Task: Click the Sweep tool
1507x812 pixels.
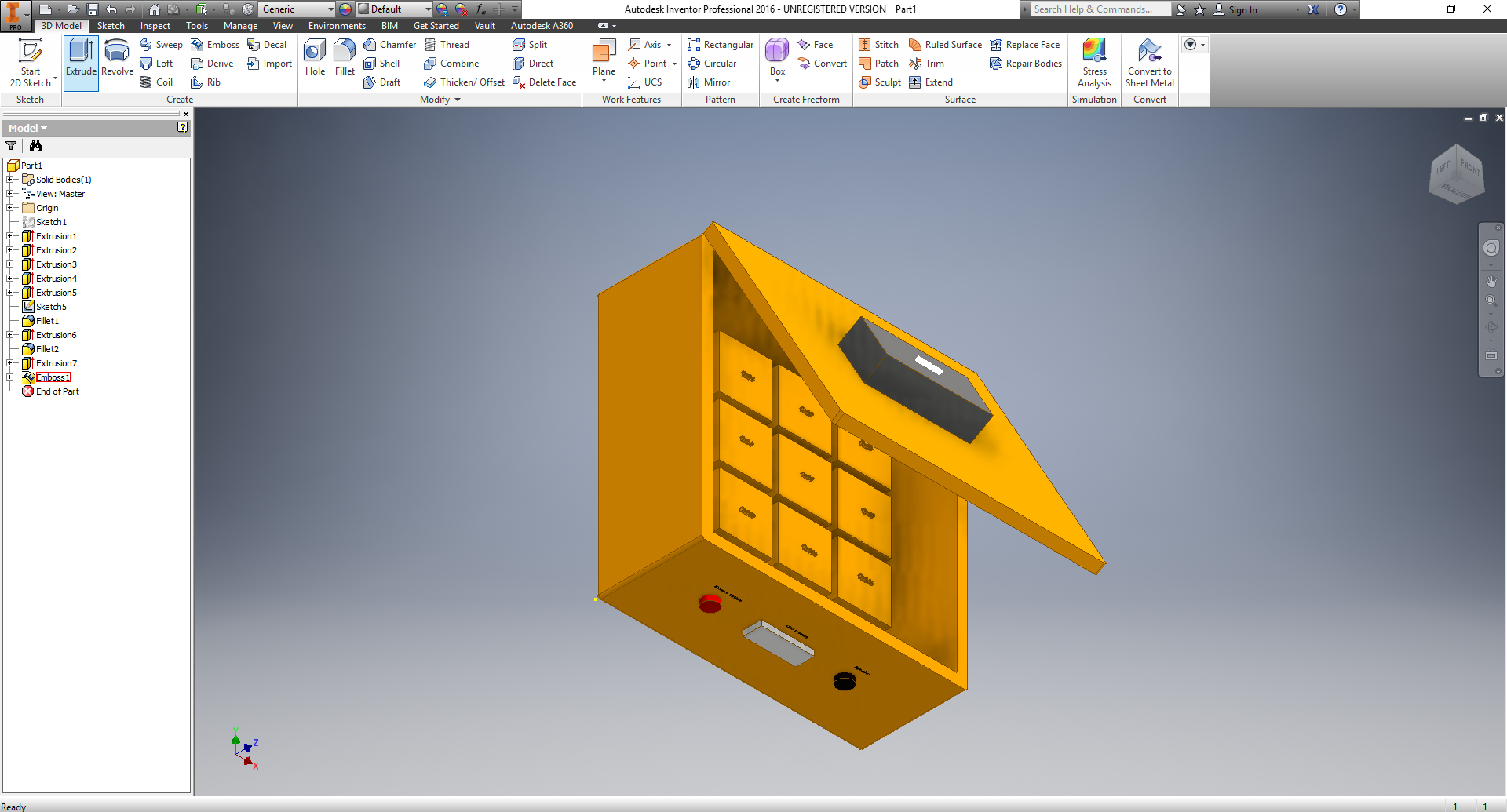Action: click(161, 45)
